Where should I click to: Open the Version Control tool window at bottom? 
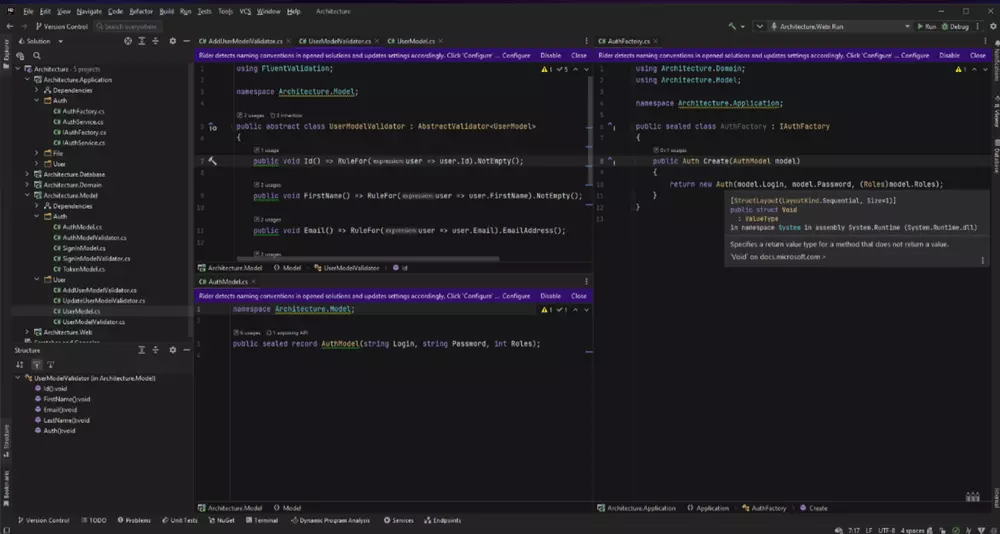tap(43, 521)
